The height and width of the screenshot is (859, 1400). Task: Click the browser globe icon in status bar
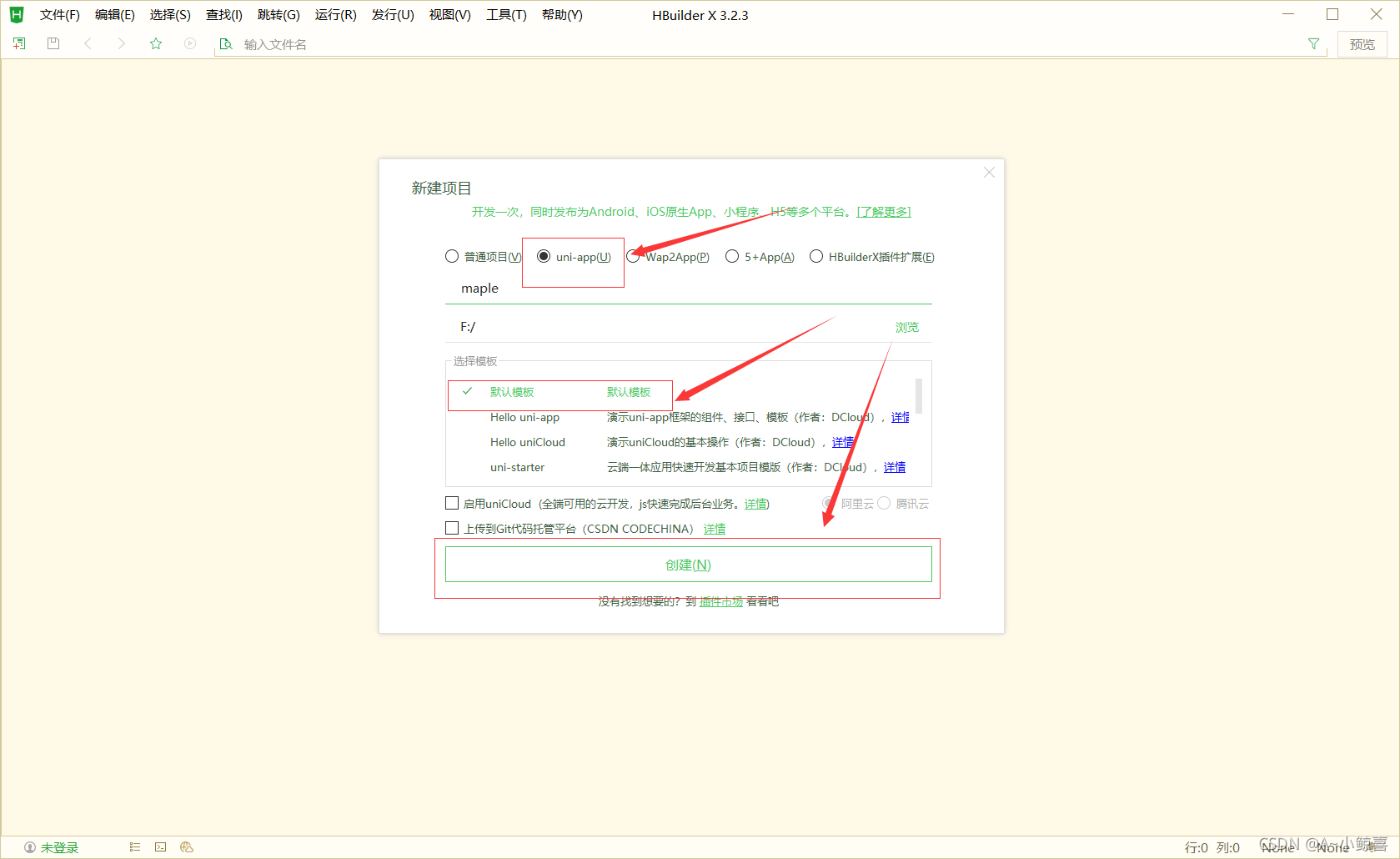tap(187, 847)
